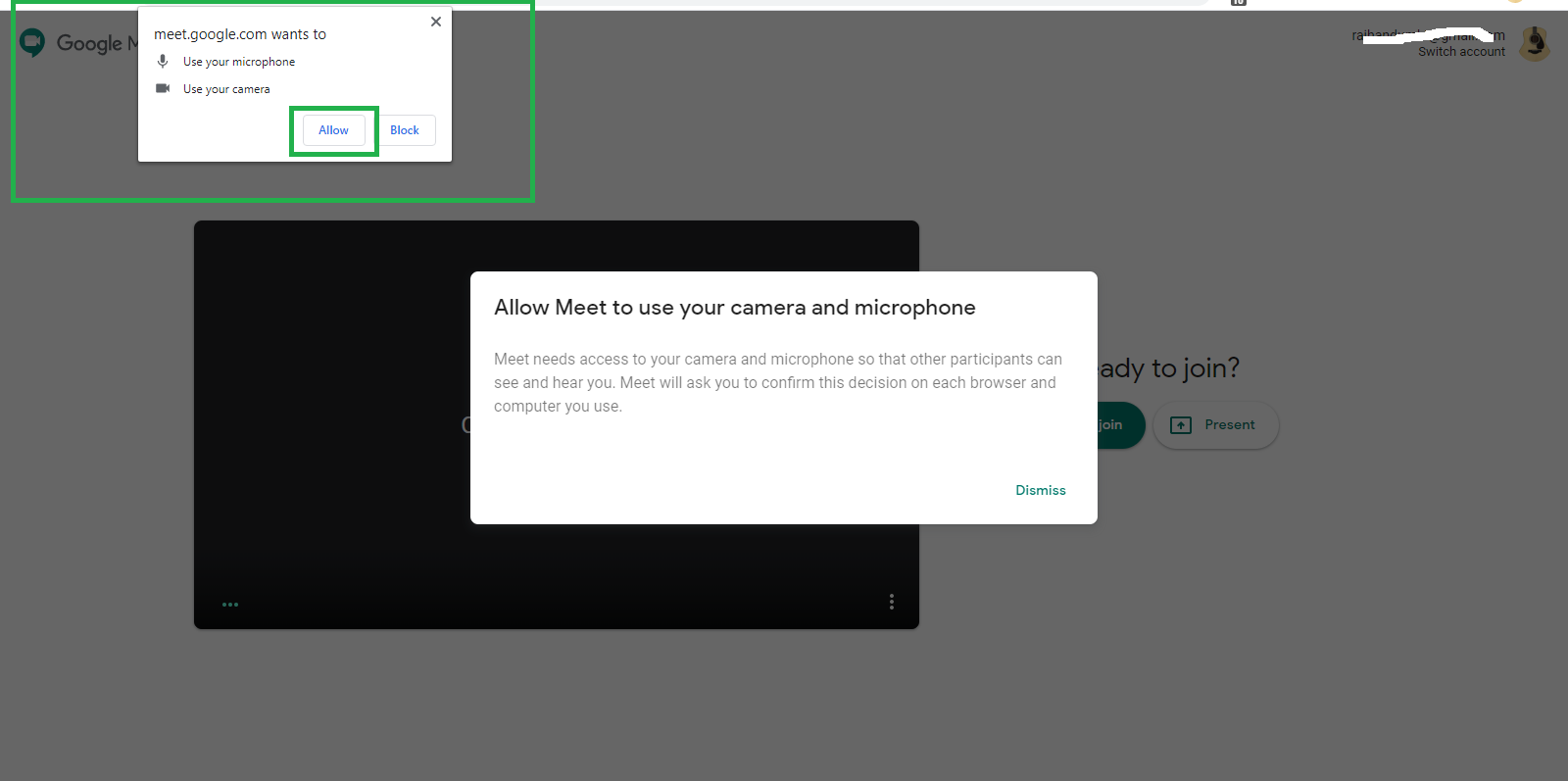Open the video preview more options menu
This screenshot has width=1568, height=781.
point(892,602)
